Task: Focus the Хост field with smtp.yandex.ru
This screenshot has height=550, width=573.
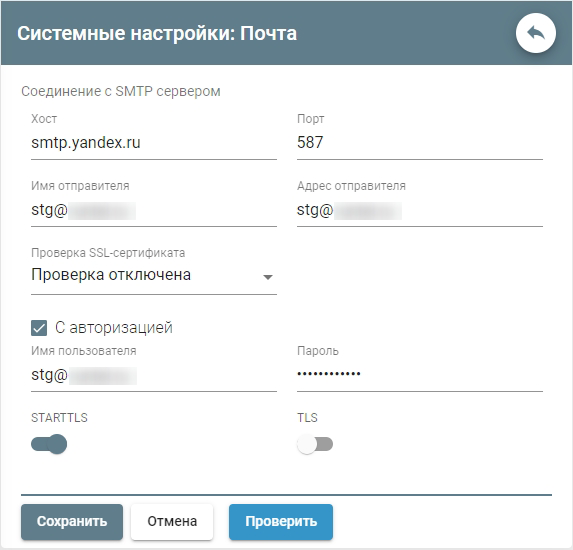Action: [154, 143]
